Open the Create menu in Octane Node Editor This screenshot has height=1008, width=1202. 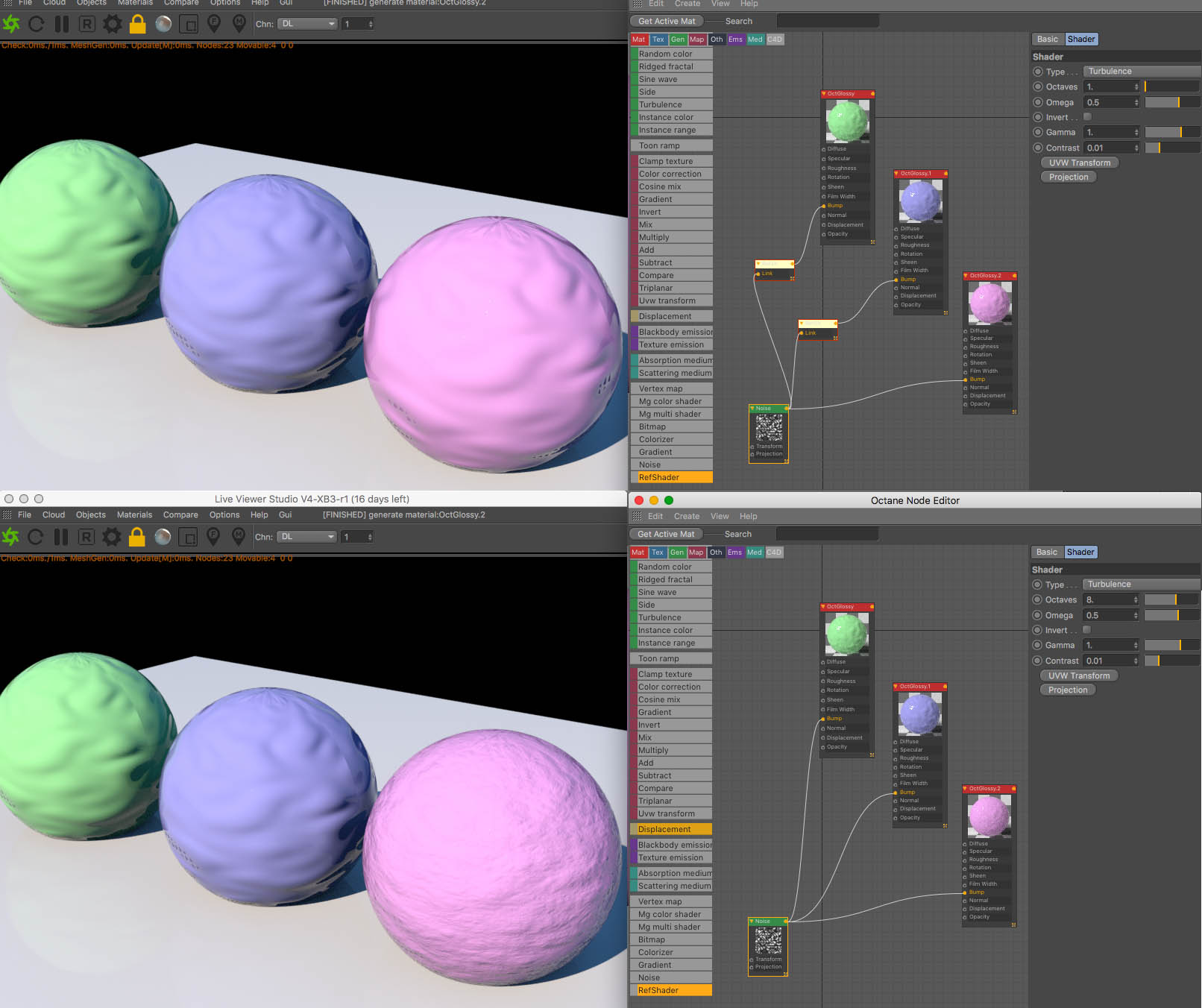pos(687,517)
